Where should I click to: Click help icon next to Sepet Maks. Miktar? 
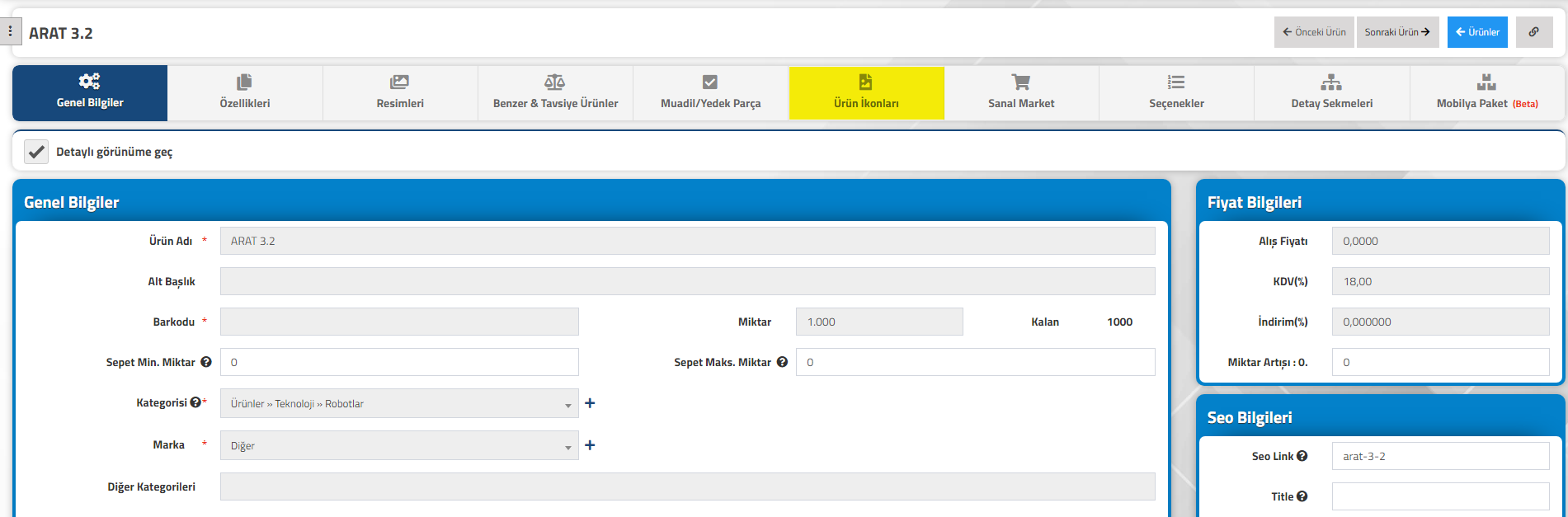tap(782, 362)
